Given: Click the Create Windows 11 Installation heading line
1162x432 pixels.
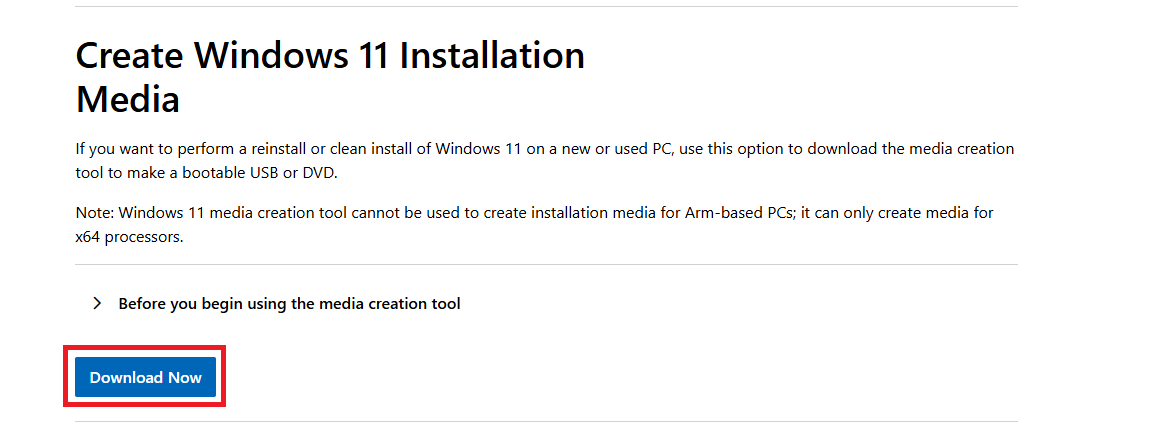Looking at the screenshot, I should click(x=330, y=56).
